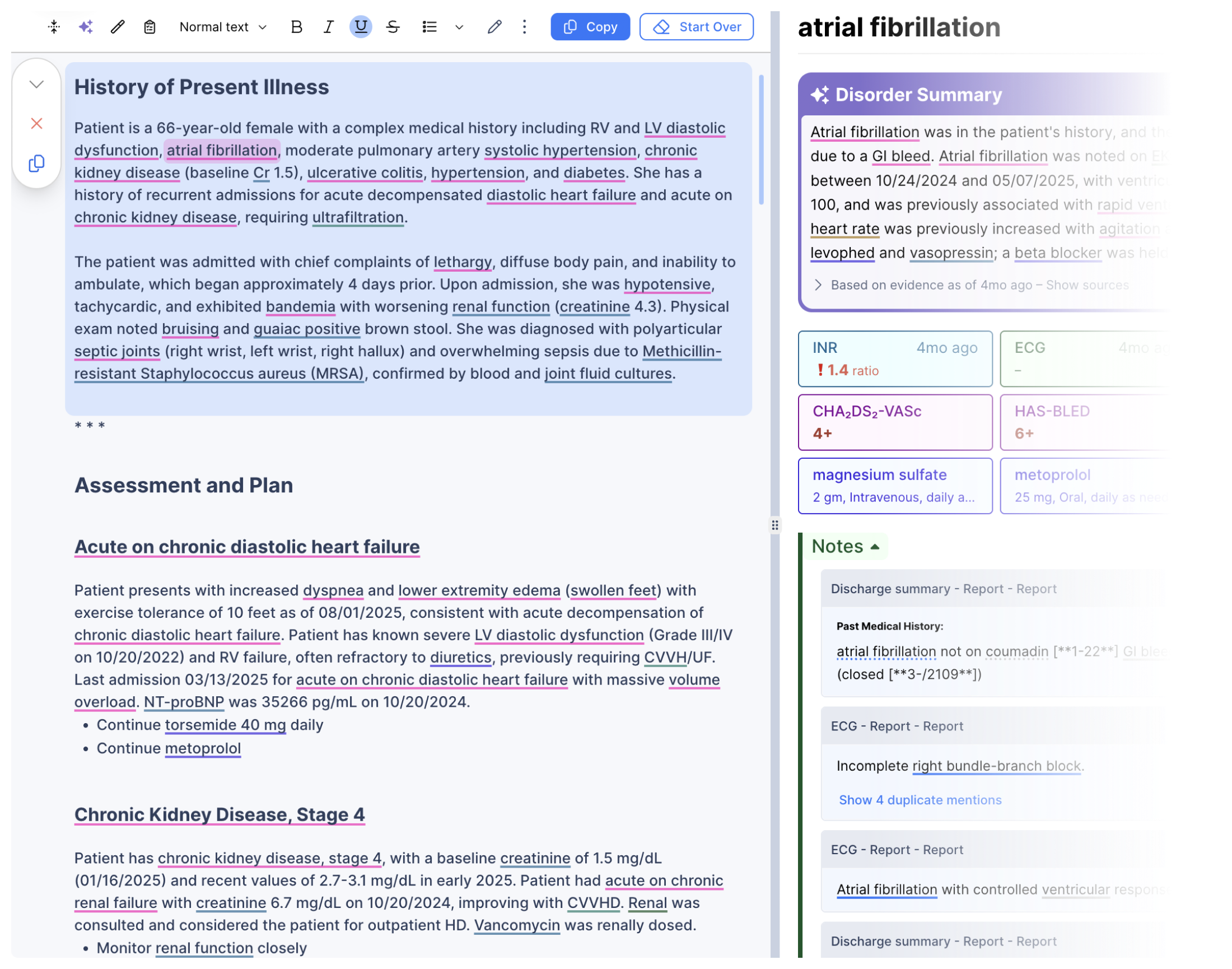Click Chronic Kidney Disease, Stage 4 heading

(x=220, y=814)
